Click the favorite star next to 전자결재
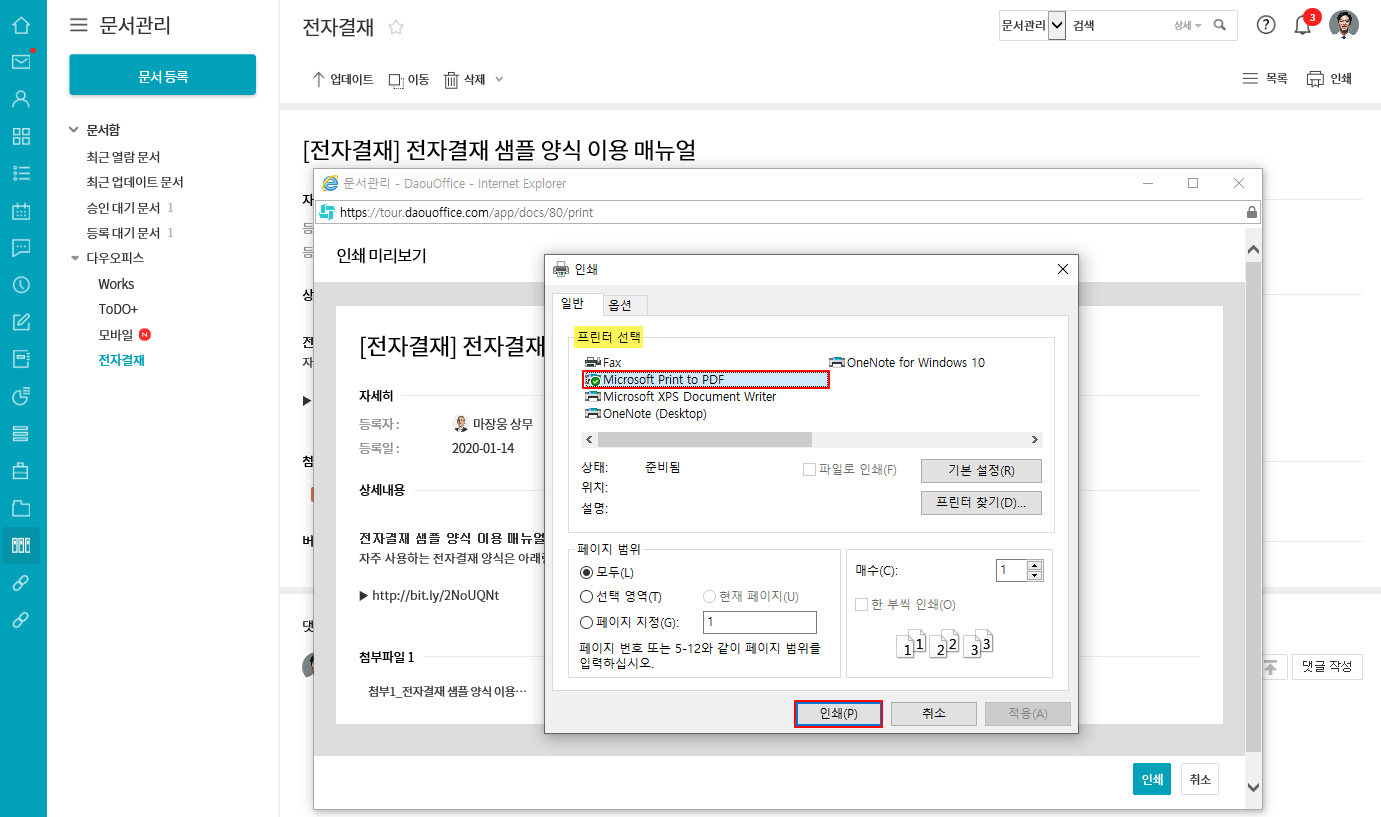 [x=396, y=28]
